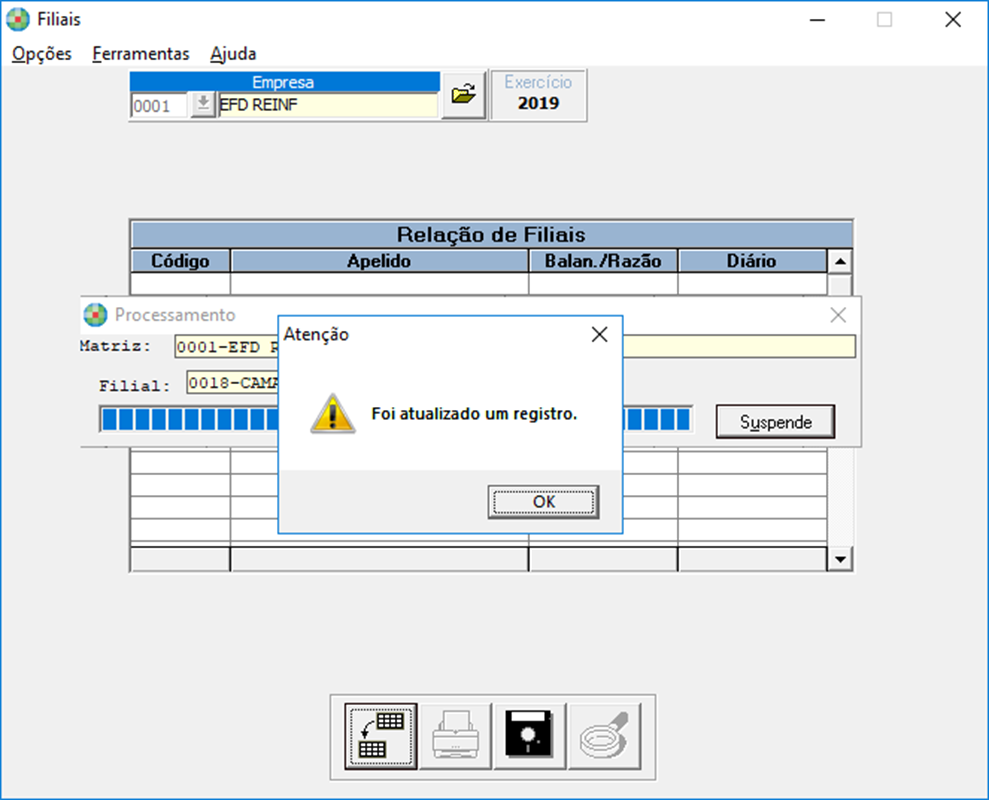Click the scroll down arrow of Filiais table

click(840, 559)
